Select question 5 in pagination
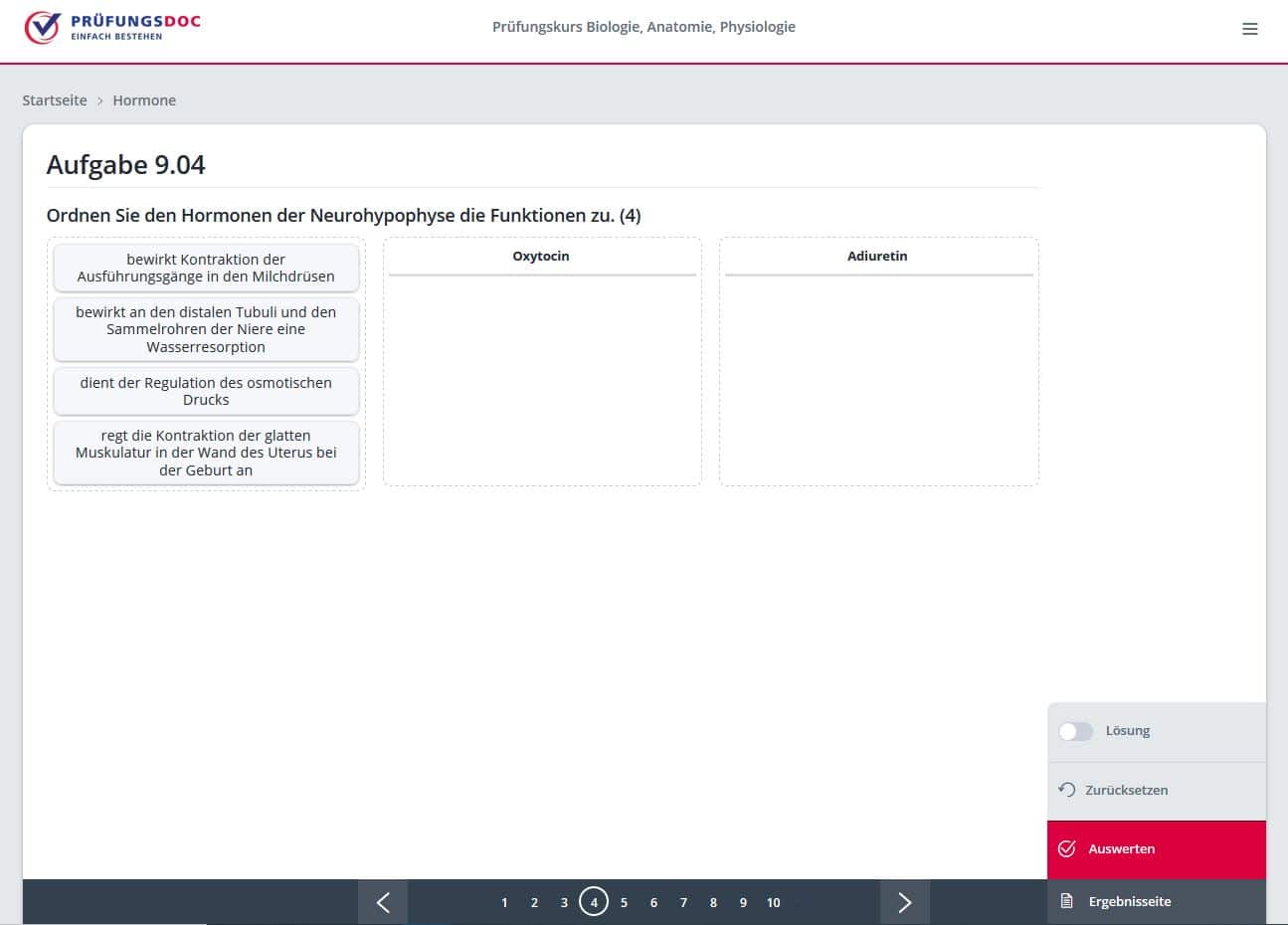 click(624, 903)
